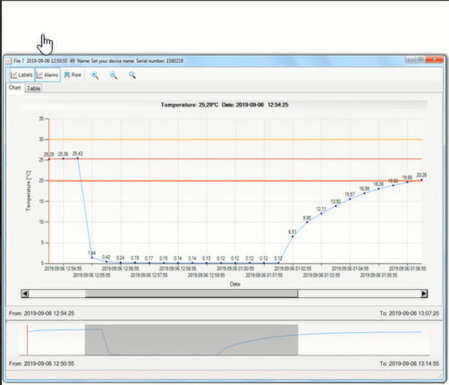The image size is (449, 385).
Task: Click the left scrollbar arrow under the chart
Action: pos(25,294)
